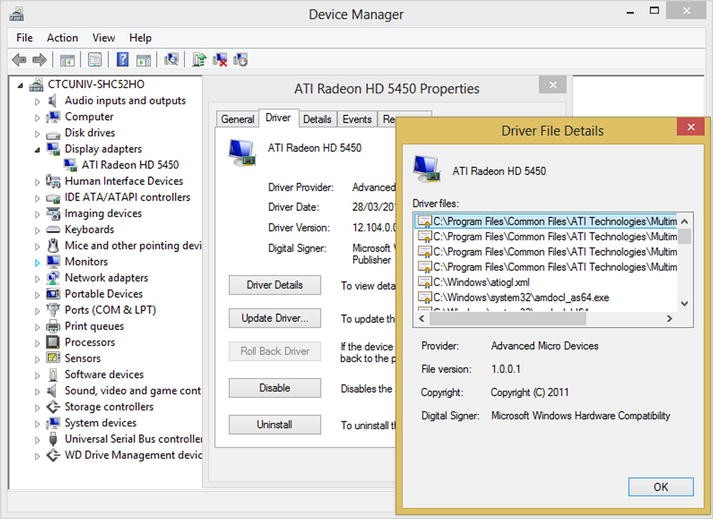Click the Uninstall device red X toolbar icon

click(220, 60)
